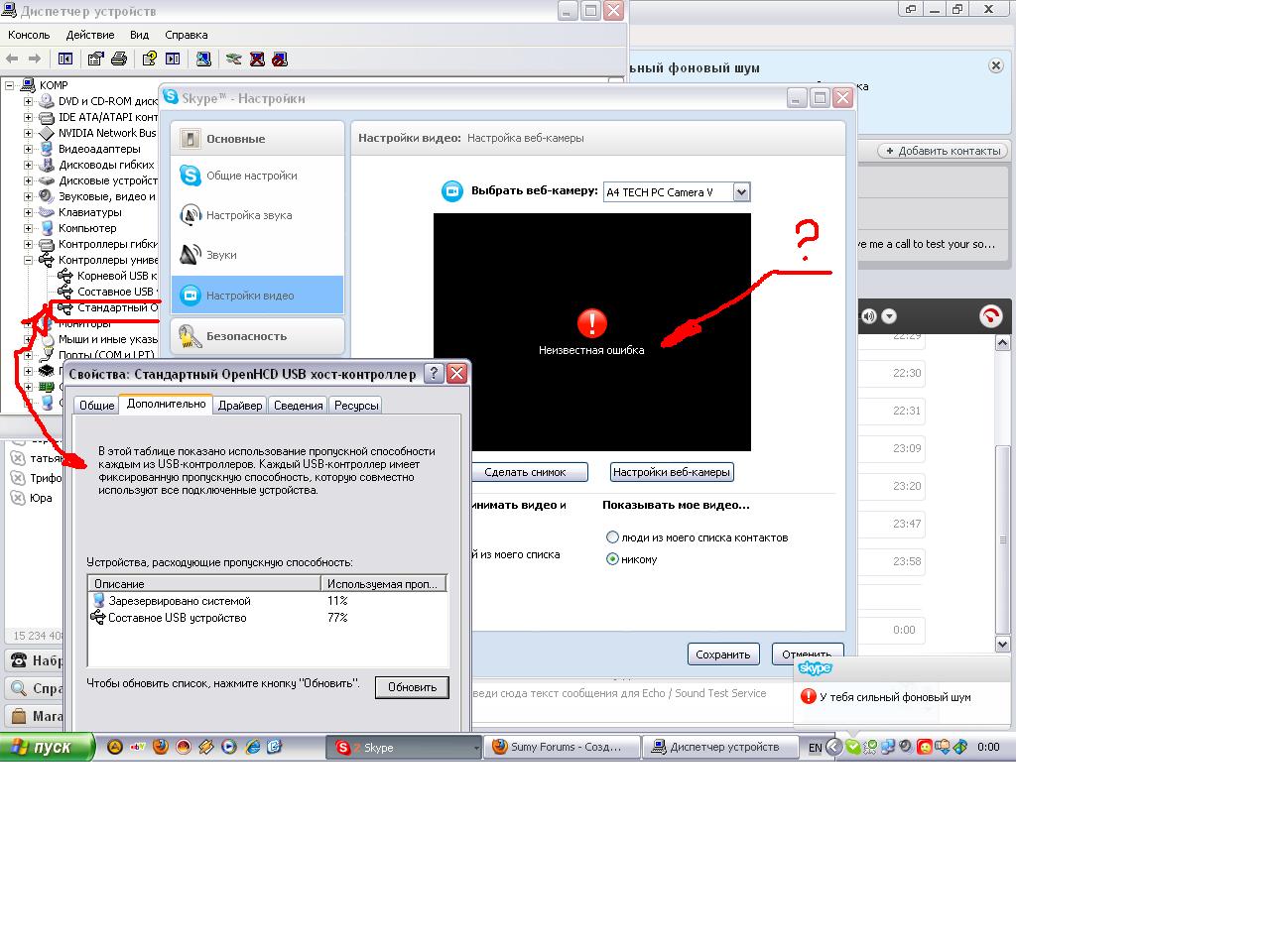Viewport: 1270px width, 952px height.
Task: Click the uninstall device icon in toolbar
Action: click(x=257, y=59)
